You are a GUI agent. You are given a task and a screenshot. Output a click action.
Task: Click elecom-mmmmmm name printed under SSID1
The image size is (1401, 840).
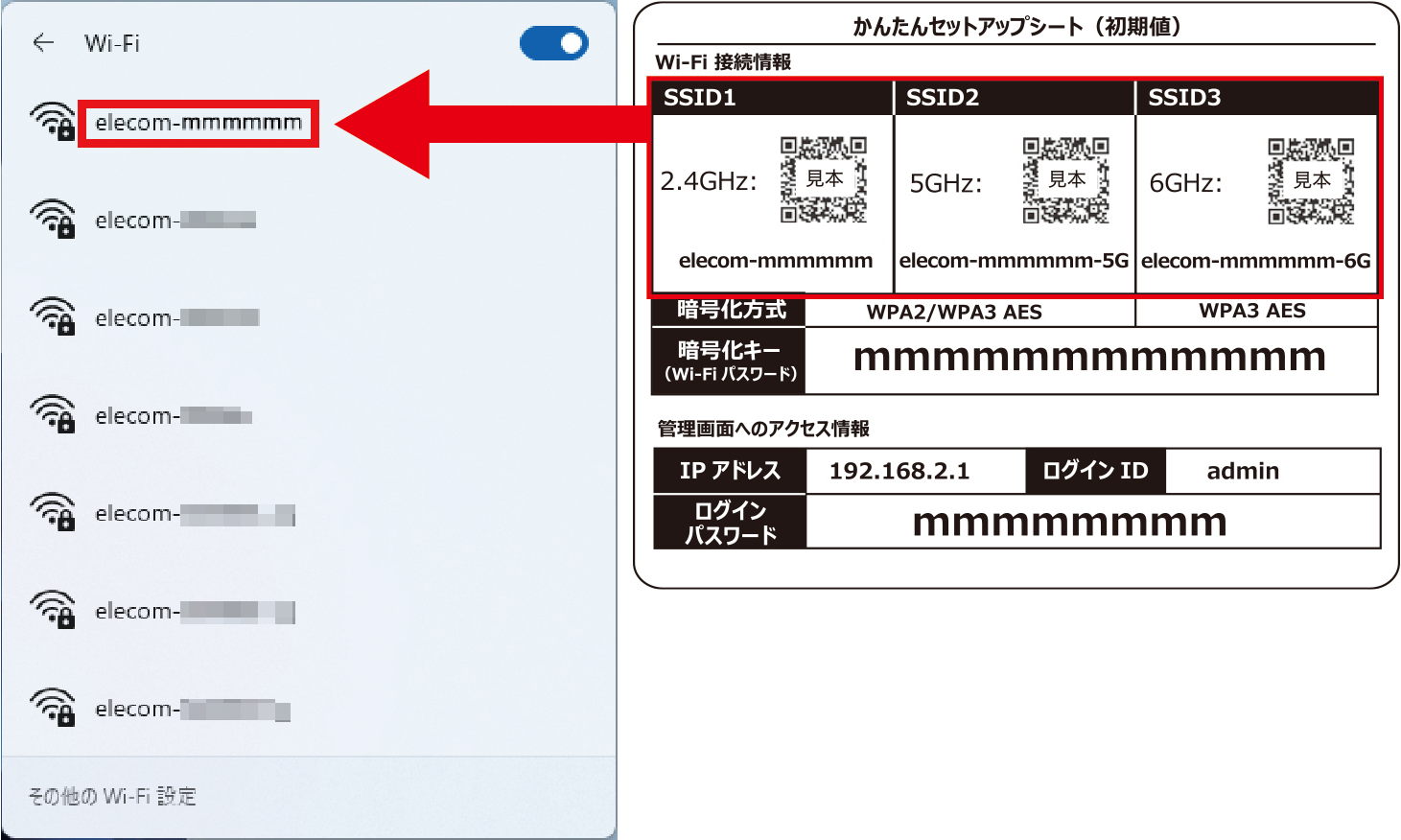[x=776, y=261]
